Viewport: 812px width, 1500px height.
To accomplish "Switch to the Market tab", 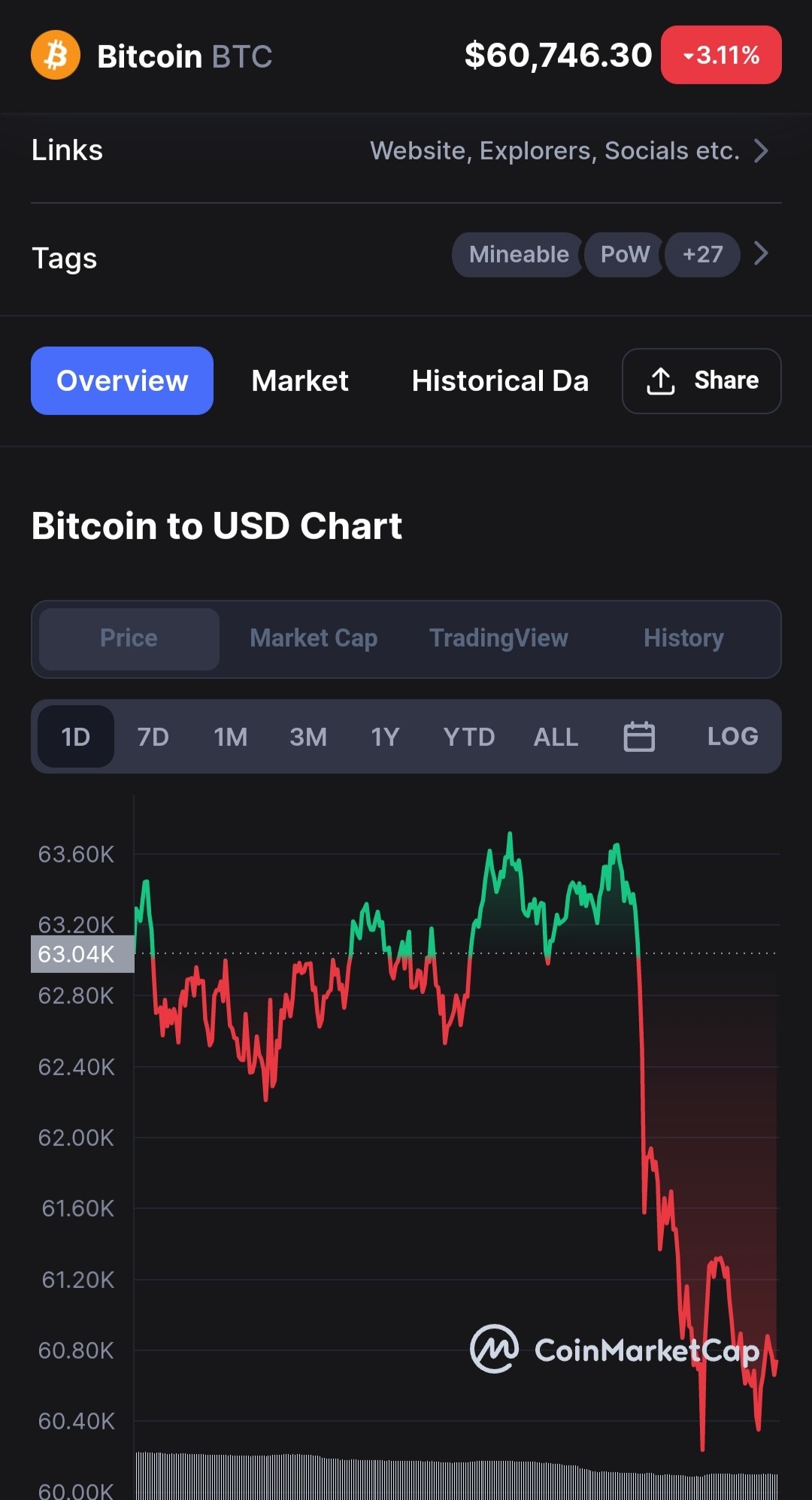I will tap(300, 380).
